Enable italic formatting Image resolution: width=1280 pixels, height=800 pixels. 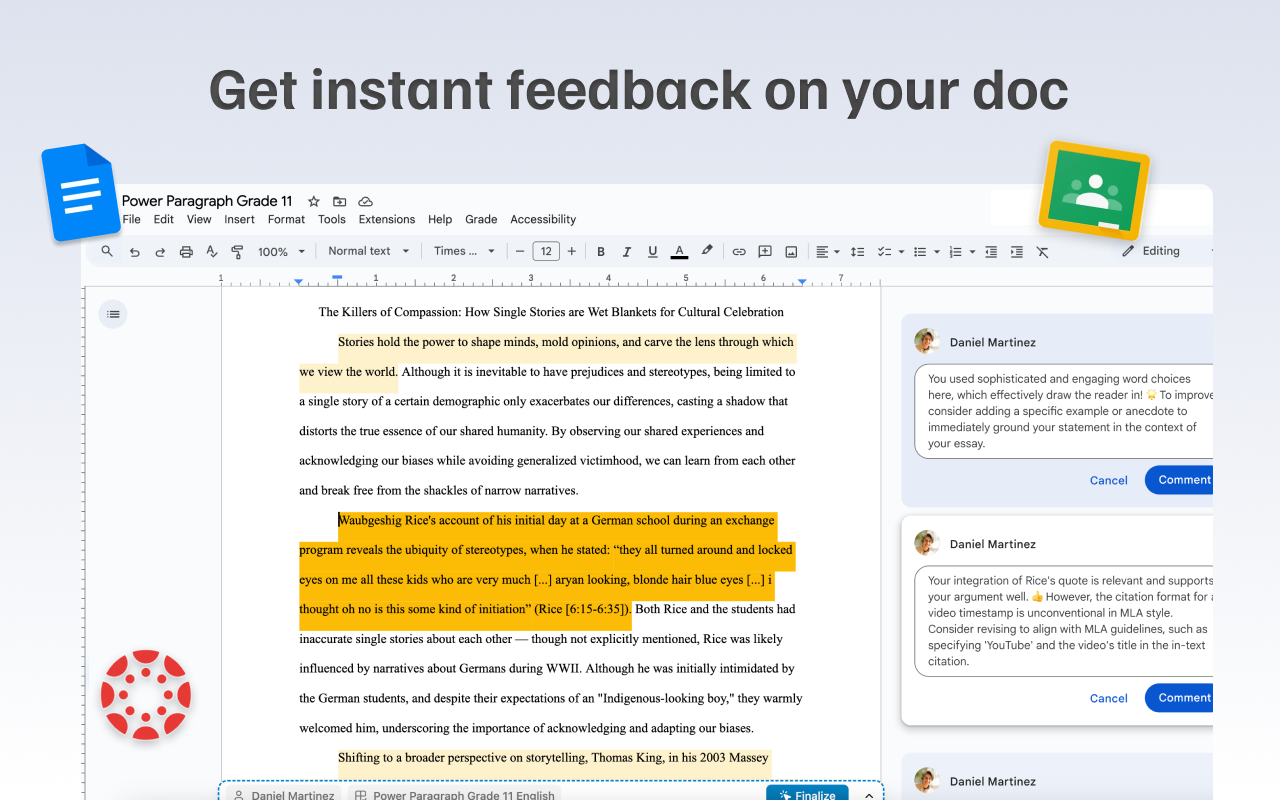pos(627,251)
